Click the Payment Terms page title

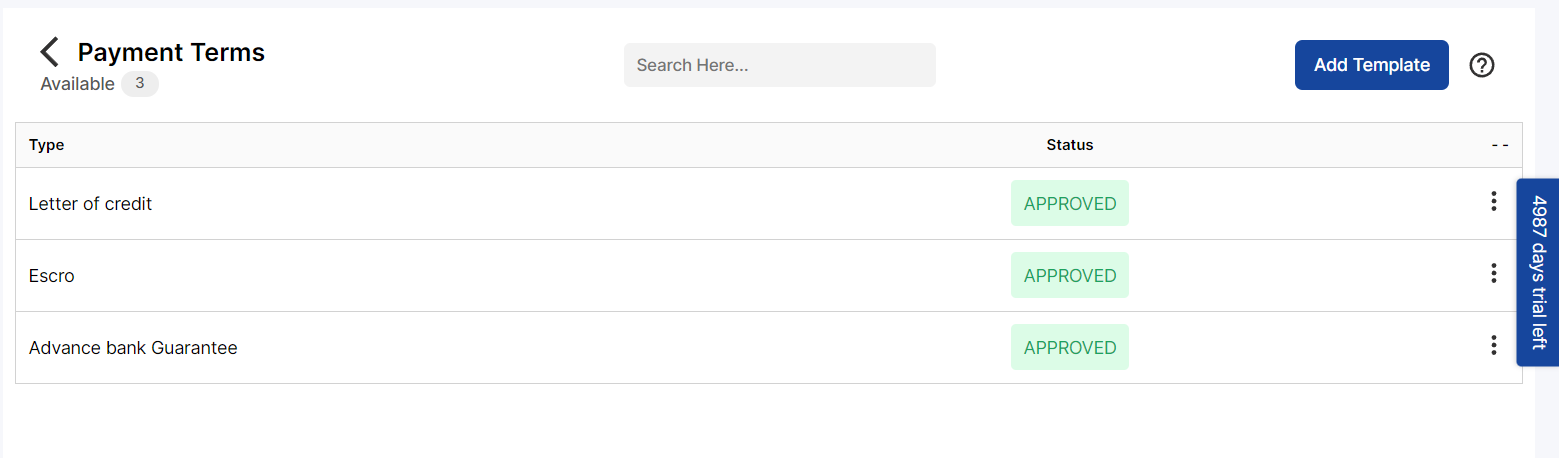pos(171,52)
